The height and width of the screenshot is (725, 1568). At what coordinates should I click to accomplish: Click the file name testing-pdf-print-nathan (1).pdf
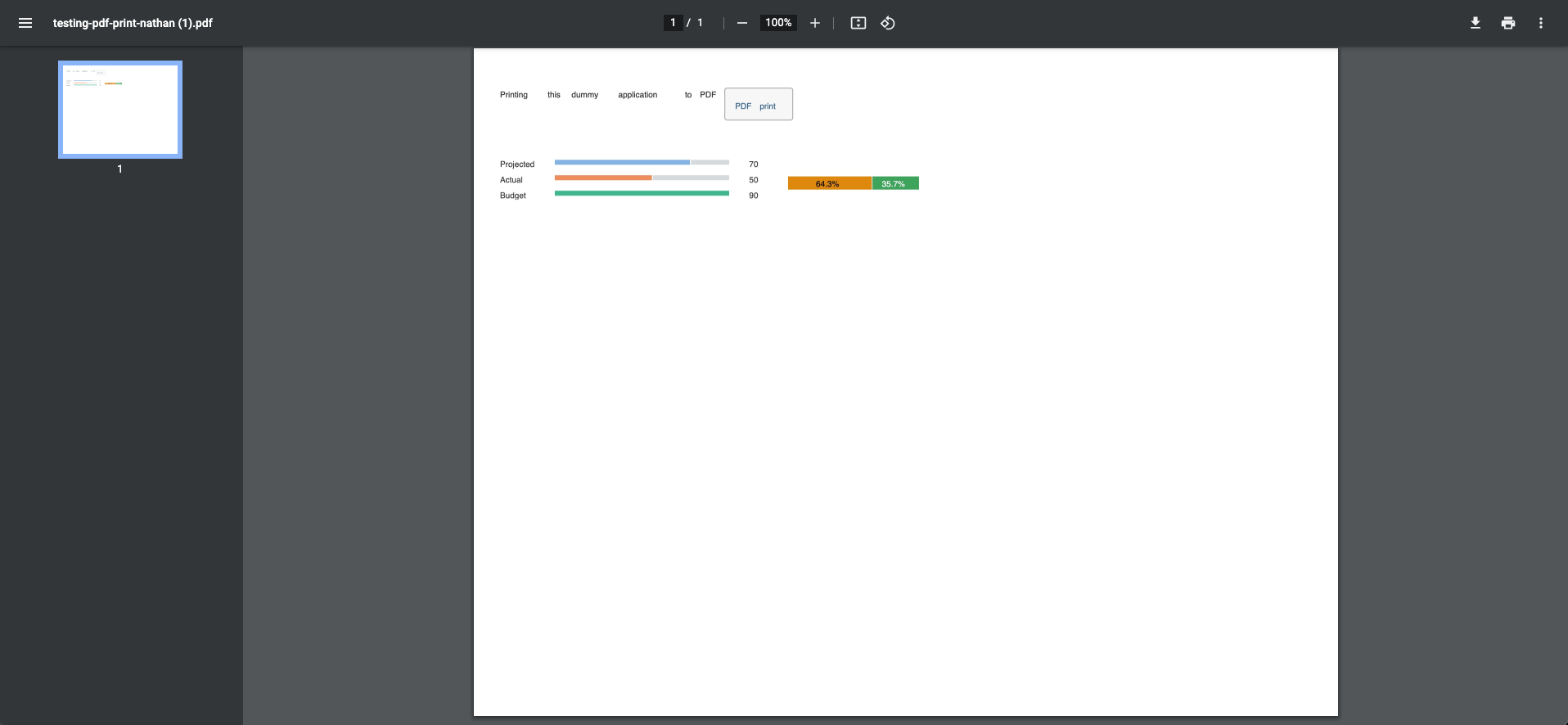pyautogui.click(x=133, y=23)
